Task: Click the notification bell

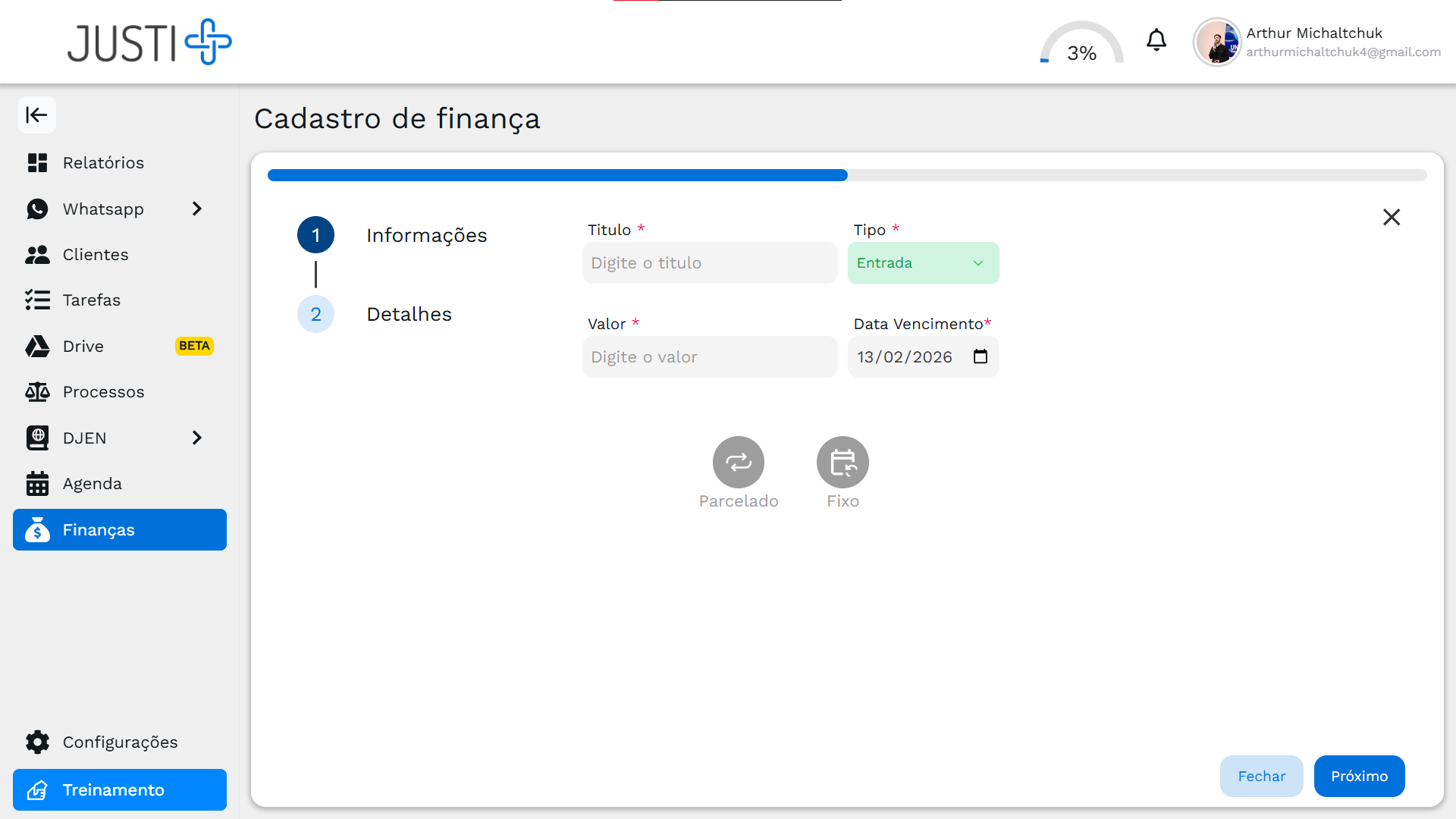Action: coord(1156,40)
